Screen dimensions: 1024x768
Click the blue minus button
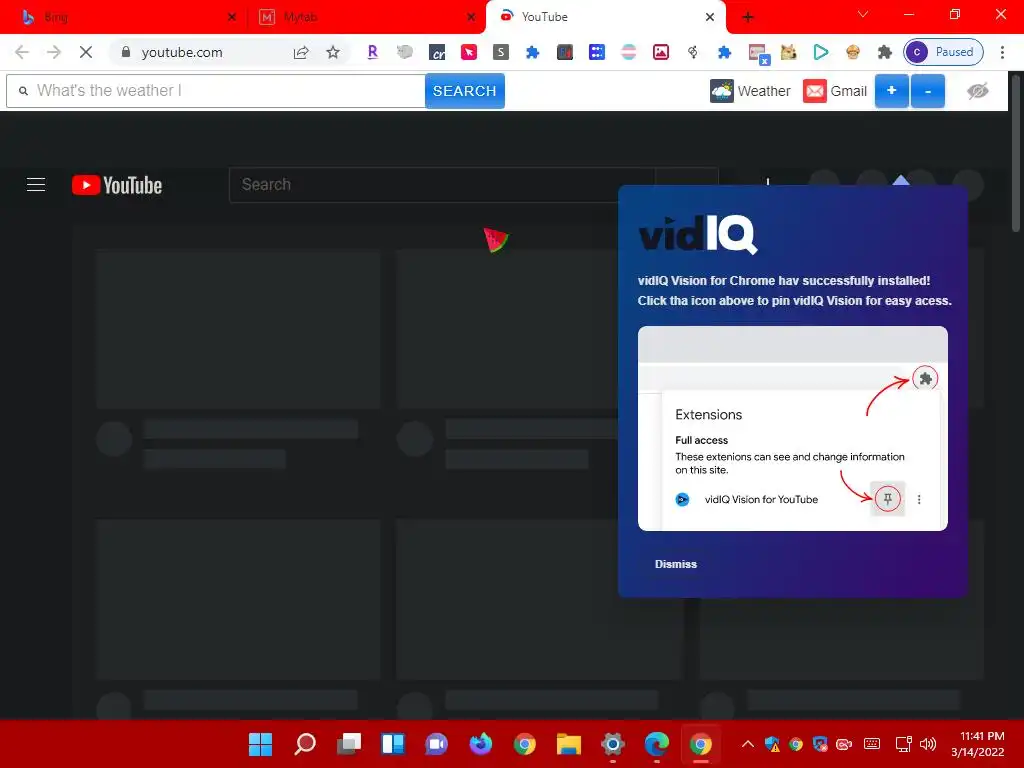(928, 91)
